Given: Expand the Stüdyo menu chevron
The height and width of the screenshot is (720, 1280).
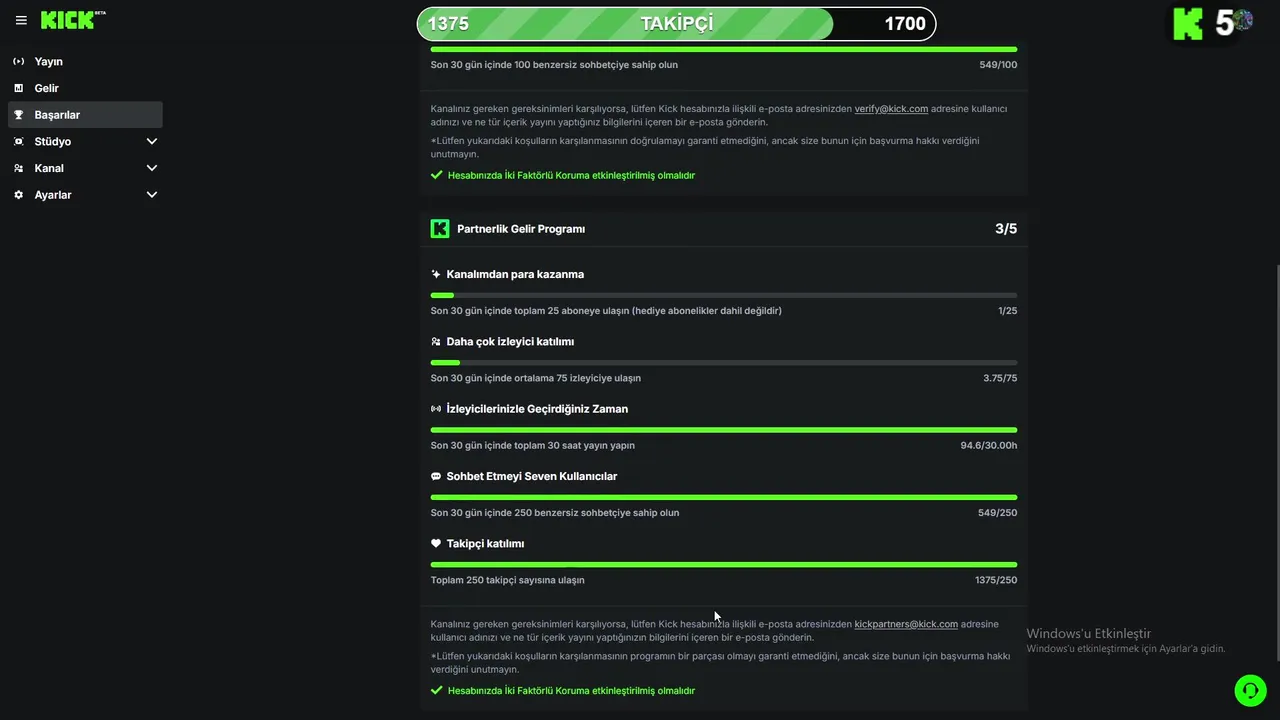Looking at the screenshot, I should tap(152, 142).
